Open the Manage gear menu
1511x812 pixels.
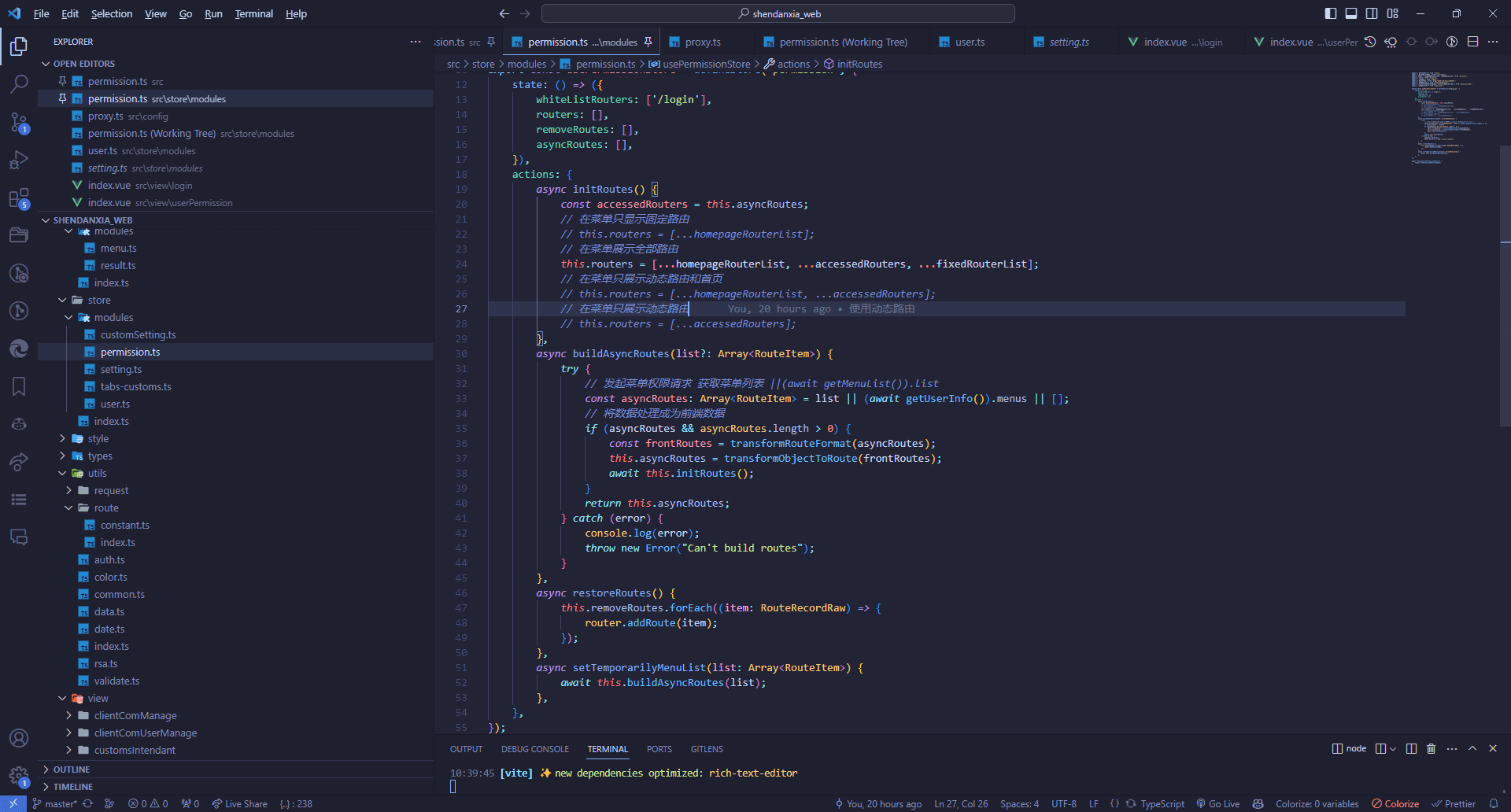(19, 776)
